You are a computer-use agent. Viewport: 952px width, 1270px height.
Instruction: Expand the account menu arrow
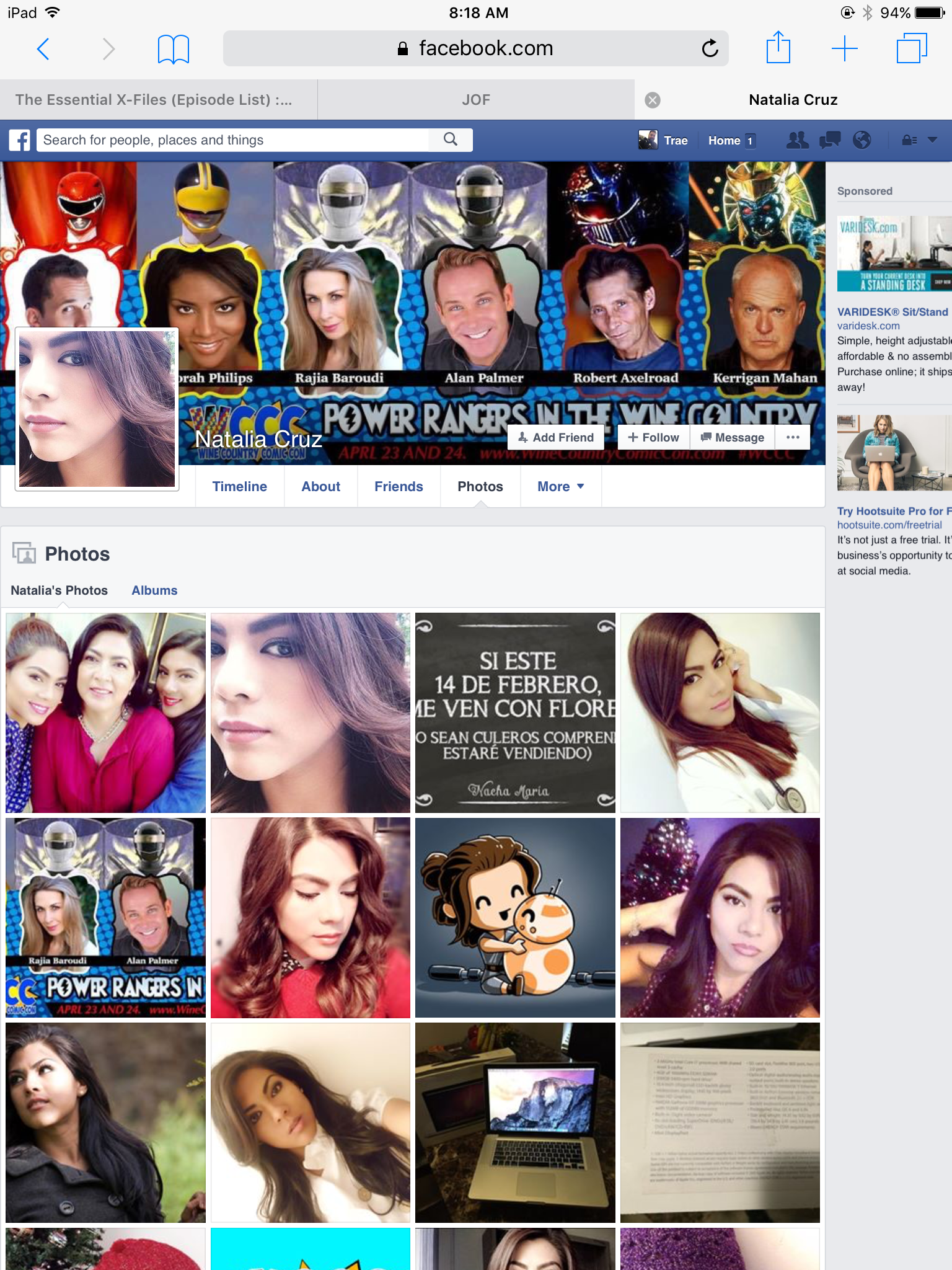(x=932, y=140)
